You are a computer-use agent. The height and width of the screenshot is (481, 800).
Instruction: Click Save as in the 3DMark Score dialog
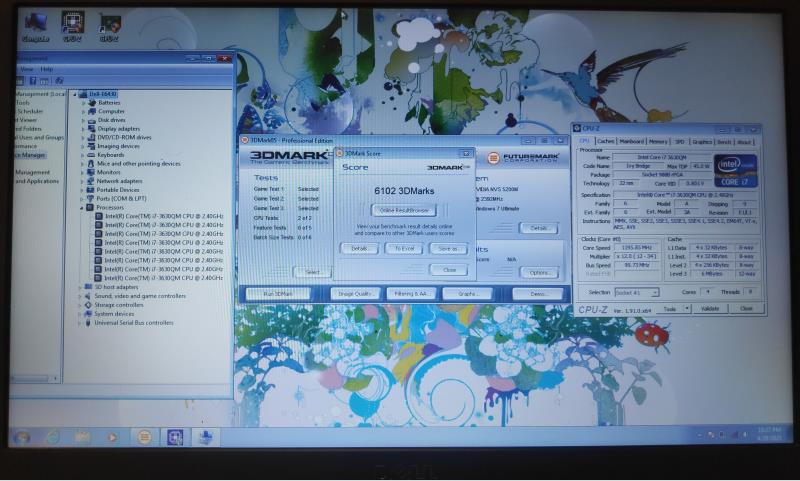click(448, 248)
